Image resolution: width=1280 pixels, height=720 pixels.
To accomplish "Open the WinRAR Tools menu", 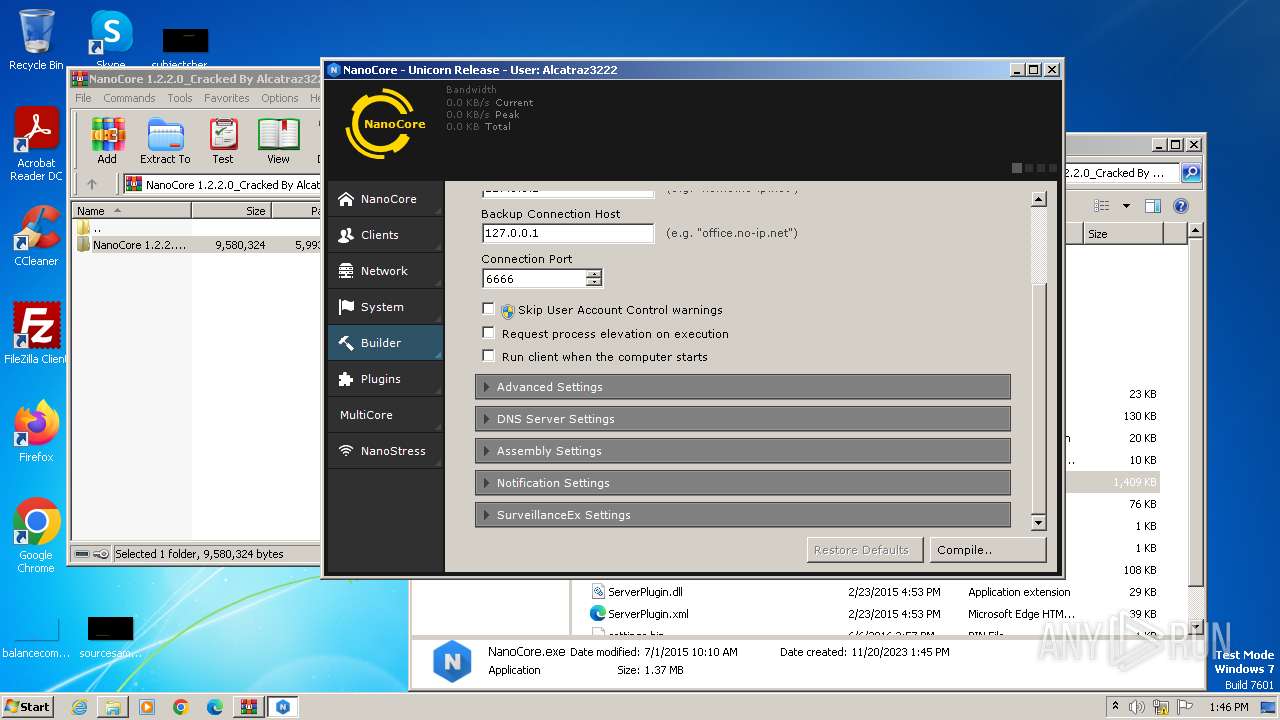I will 180,98.
